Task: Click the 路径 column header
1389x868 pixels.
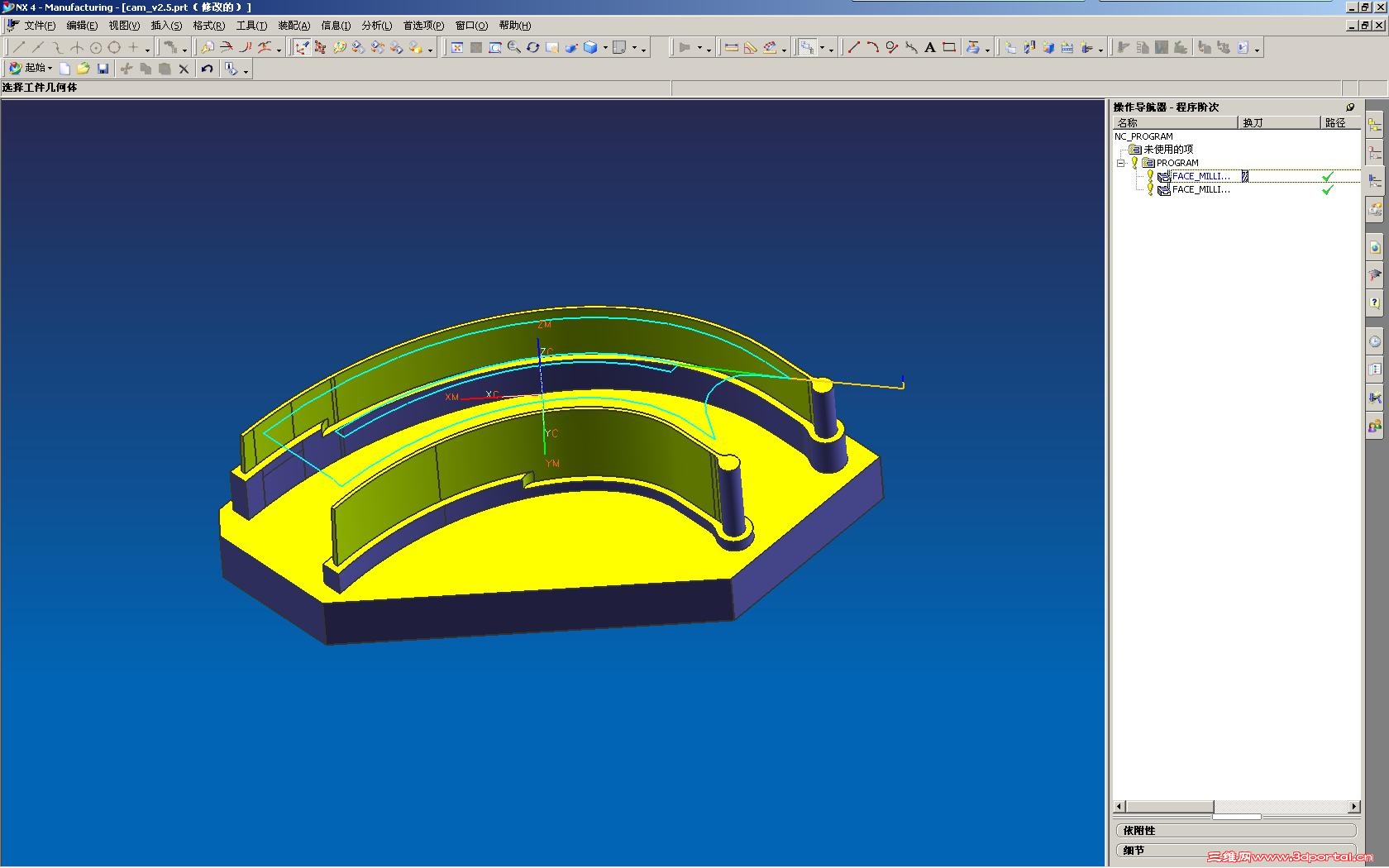Action: 1339,123
